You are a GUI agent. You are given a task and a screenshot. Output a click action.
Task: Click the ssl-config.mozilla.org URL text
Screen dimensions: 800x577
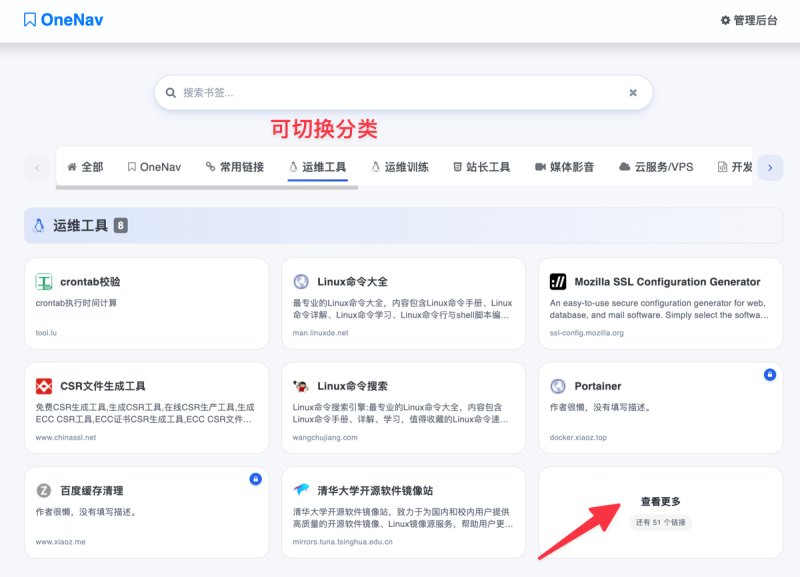[x=587, y=333]
